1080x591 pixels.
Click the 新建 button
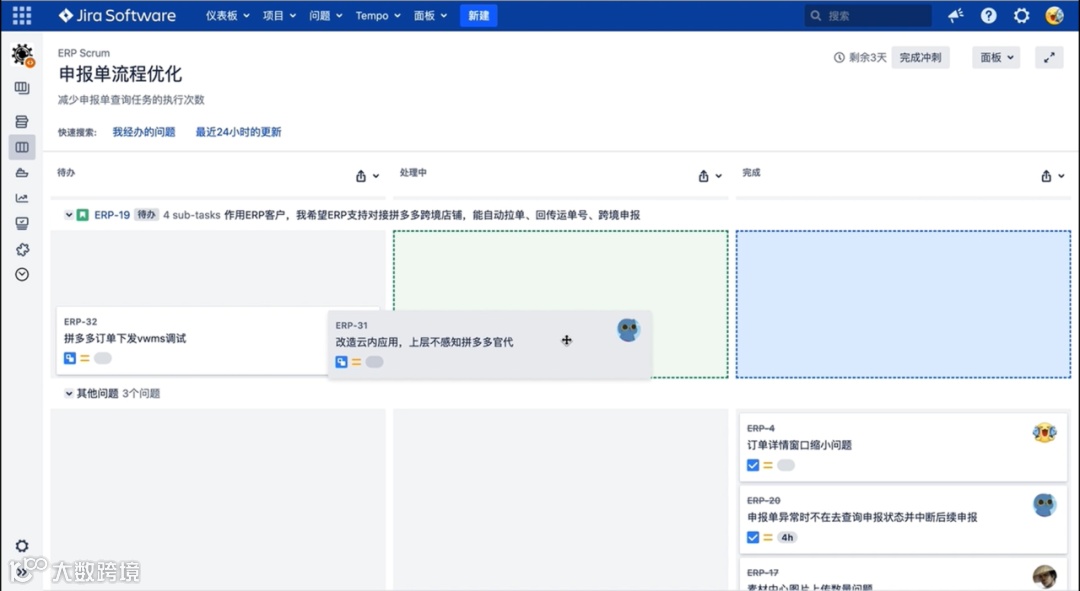(x=477, y=15)
